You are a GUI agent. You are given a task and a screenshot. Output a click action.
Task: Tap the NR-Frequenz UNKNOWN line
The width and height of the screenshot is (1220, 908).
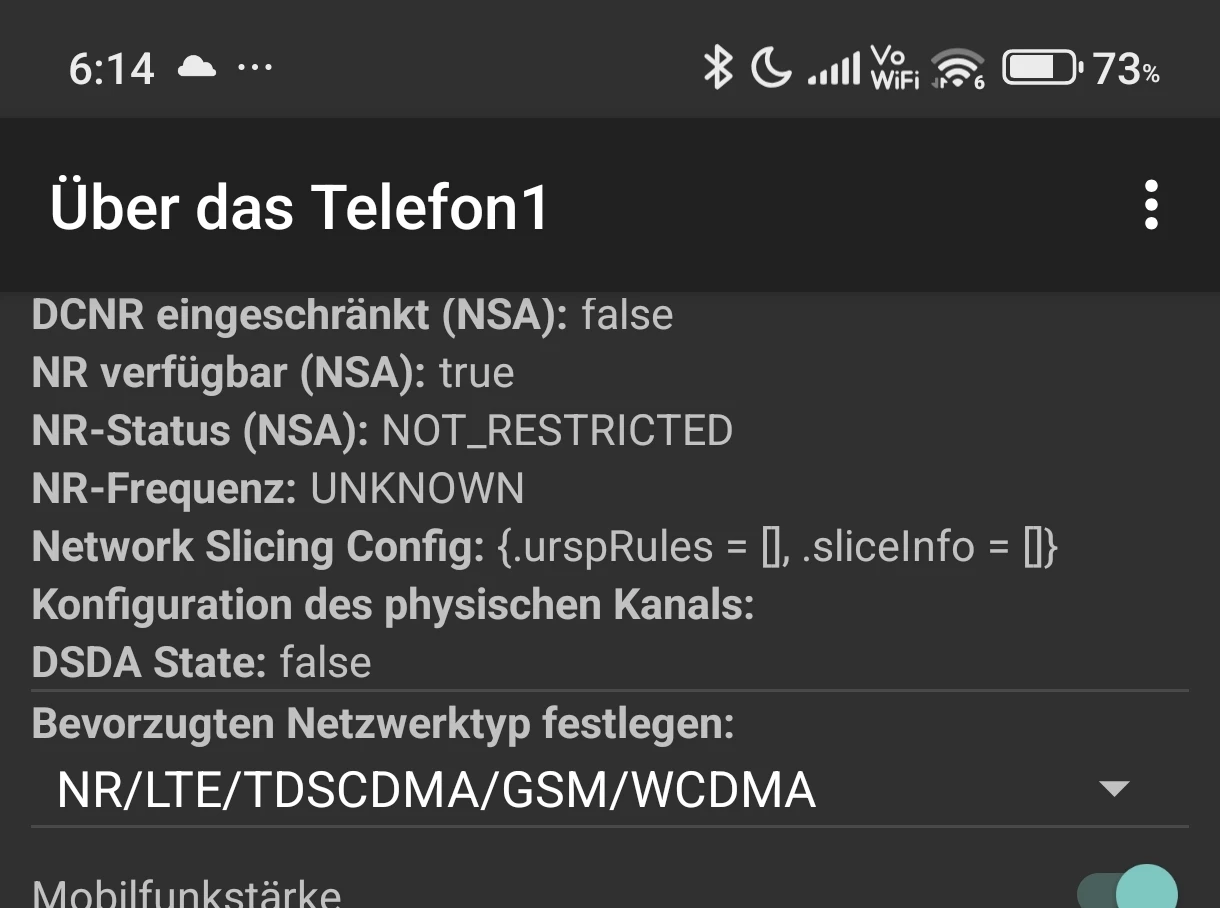click(x=278, y=489)
